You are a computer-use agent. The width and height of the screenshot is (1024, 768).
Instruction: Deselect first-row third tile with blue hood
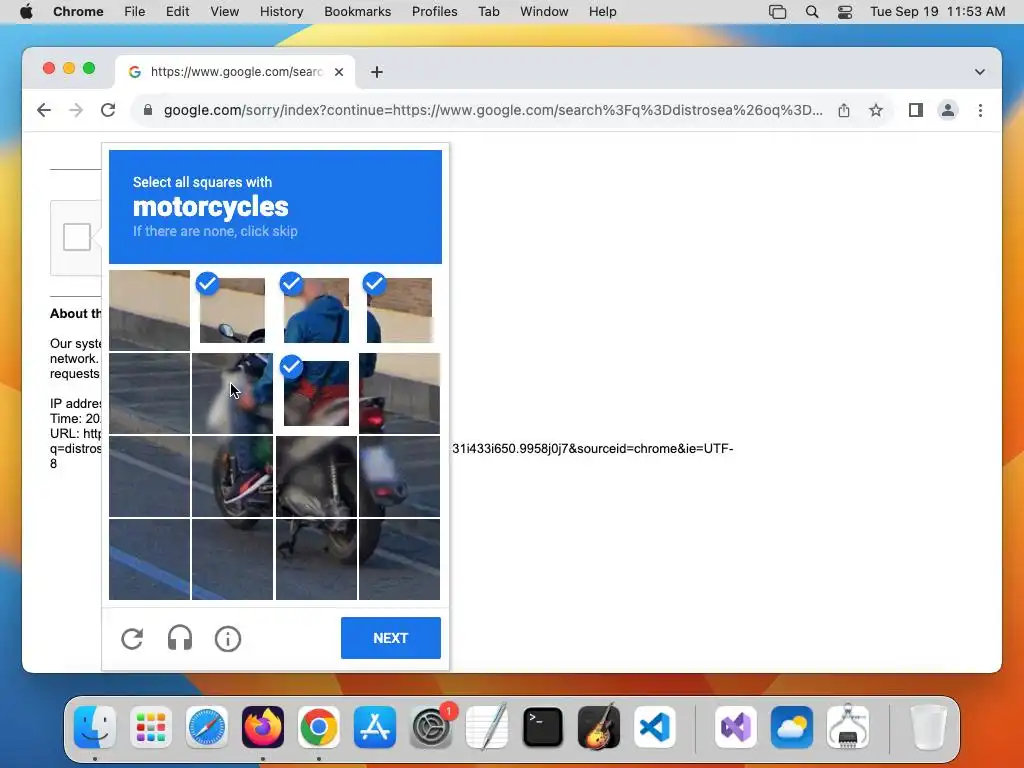(316, 311)
